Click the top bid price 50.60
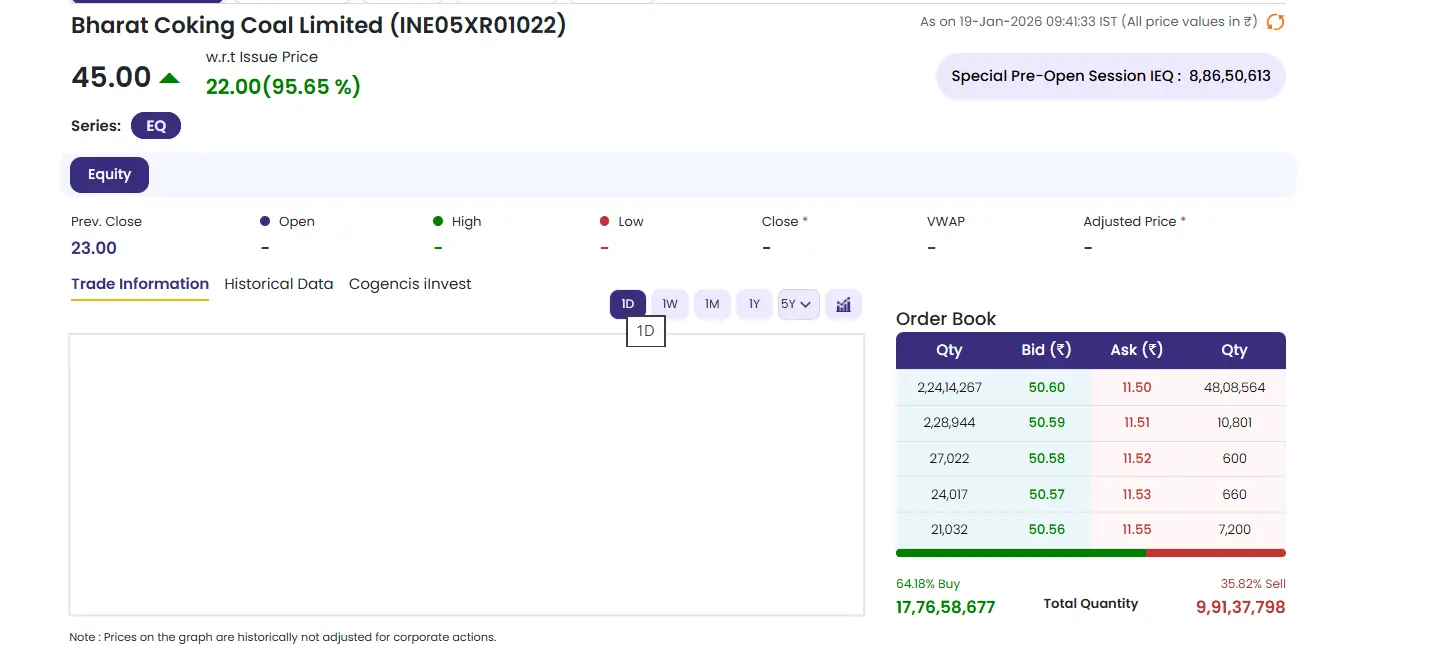The width and height of the screenshot is (1434, 659). [1046, 387]
